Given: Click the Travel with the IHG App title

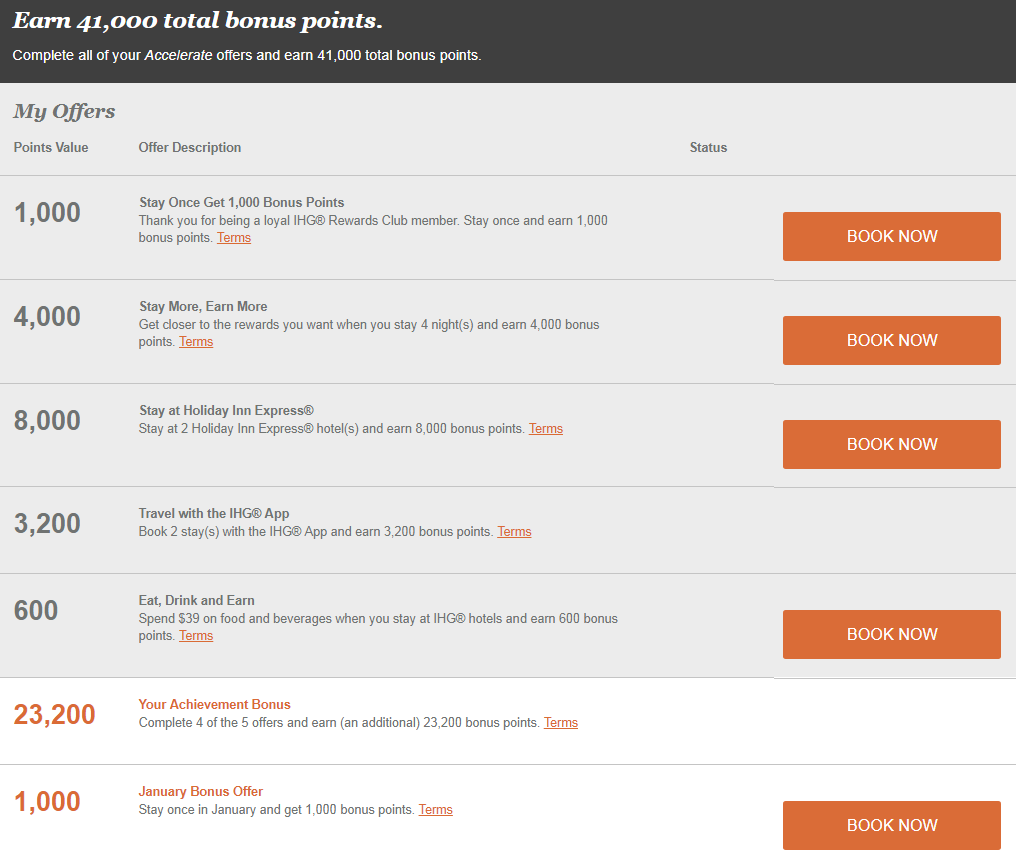Looking at the screenshot, I should 214,513.
